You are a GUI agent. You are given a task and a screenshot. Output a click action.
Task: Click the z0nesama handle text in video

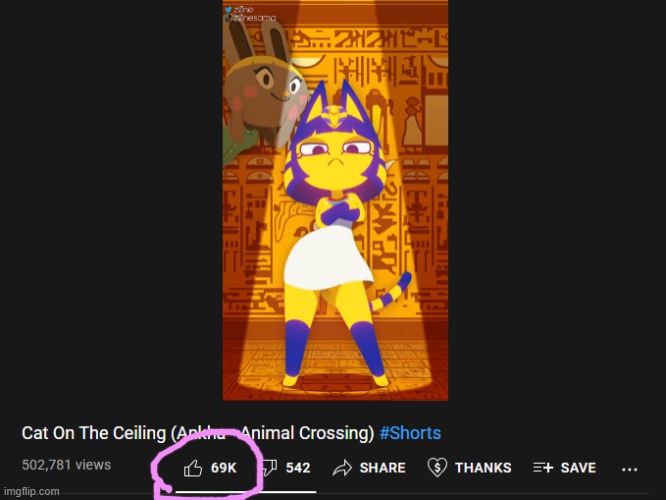click(254, 18)
